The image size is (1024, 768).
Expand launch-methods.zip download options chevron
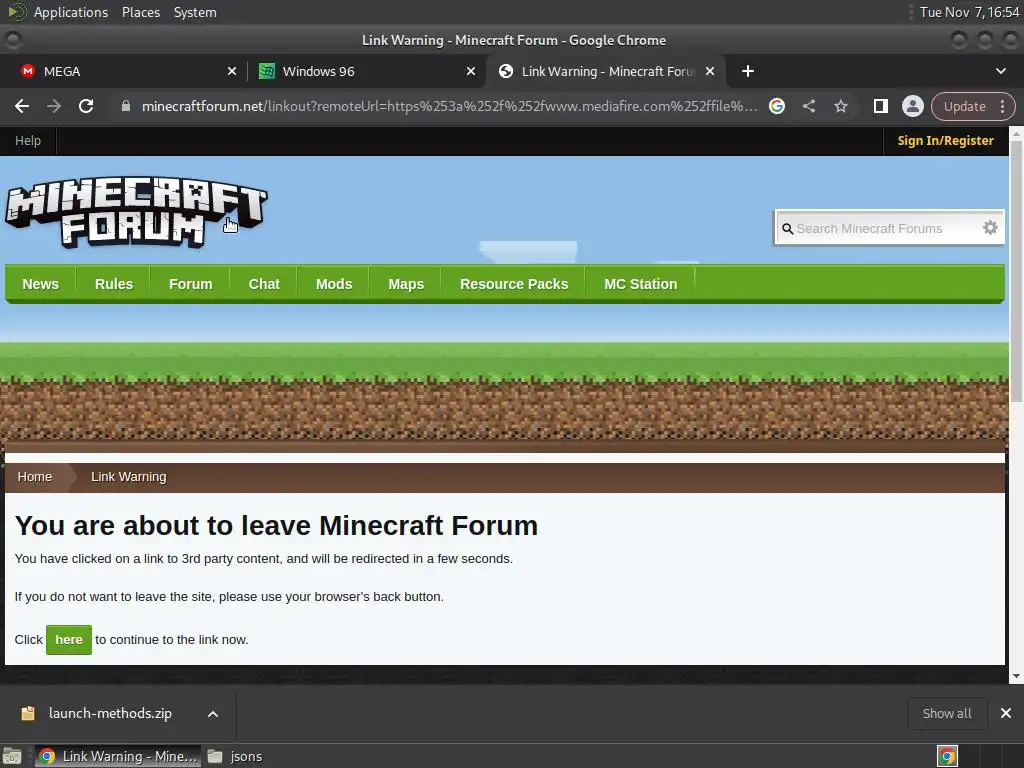point(213,714)
